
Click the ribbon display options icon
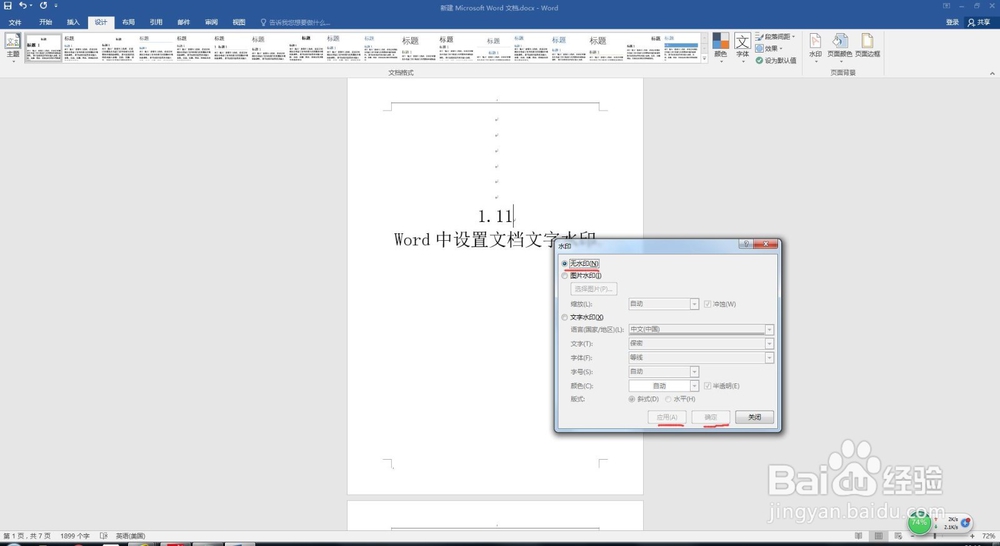(946, 6)
